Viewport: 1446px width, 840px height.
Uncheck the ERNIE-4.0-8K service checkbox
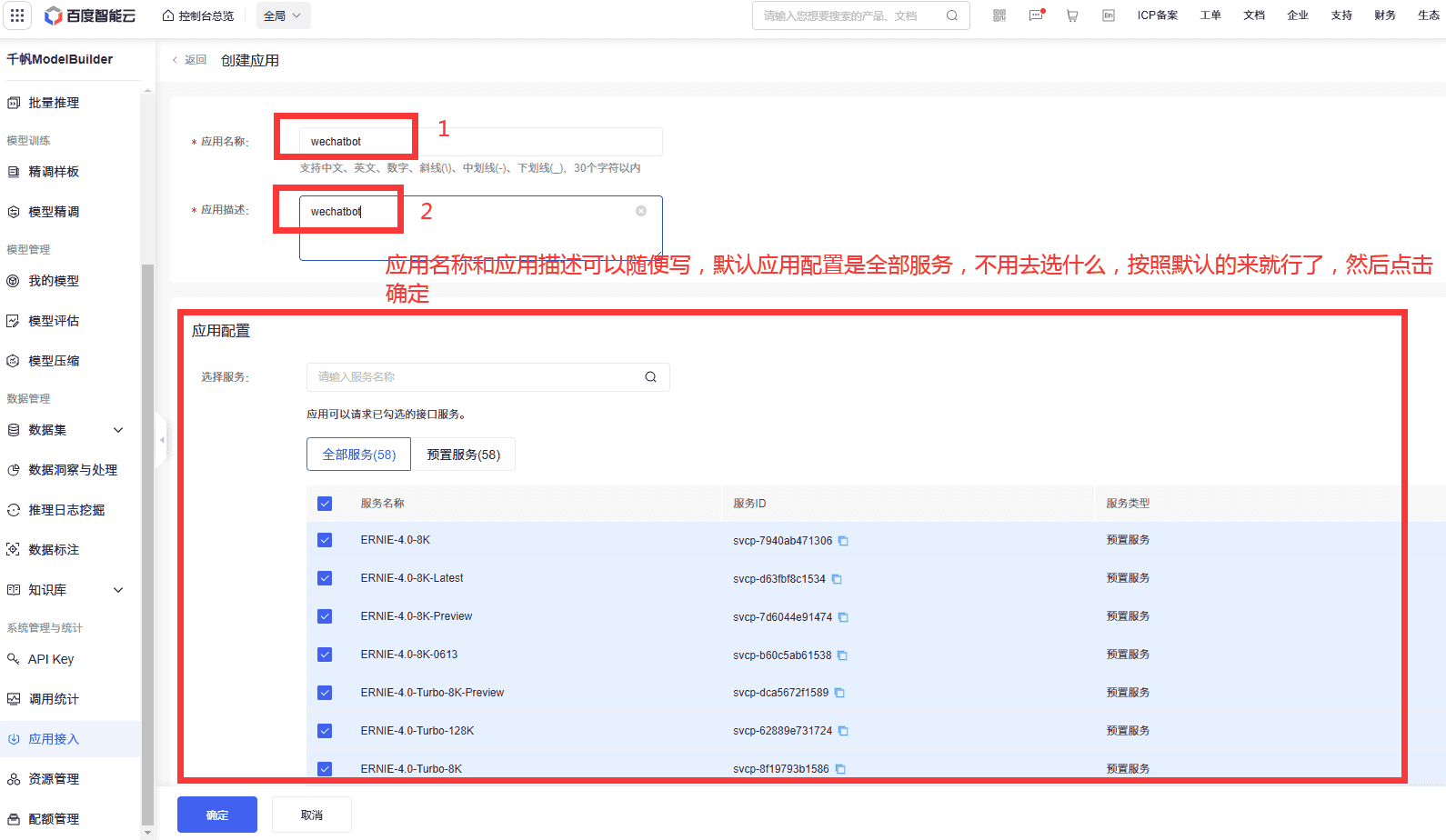(325, 540)
